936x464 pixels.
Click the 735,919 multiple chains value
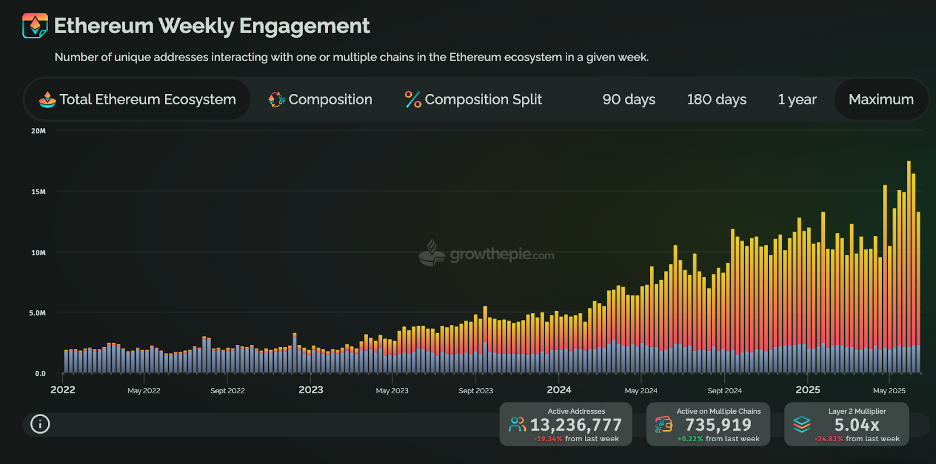point(716,424)
